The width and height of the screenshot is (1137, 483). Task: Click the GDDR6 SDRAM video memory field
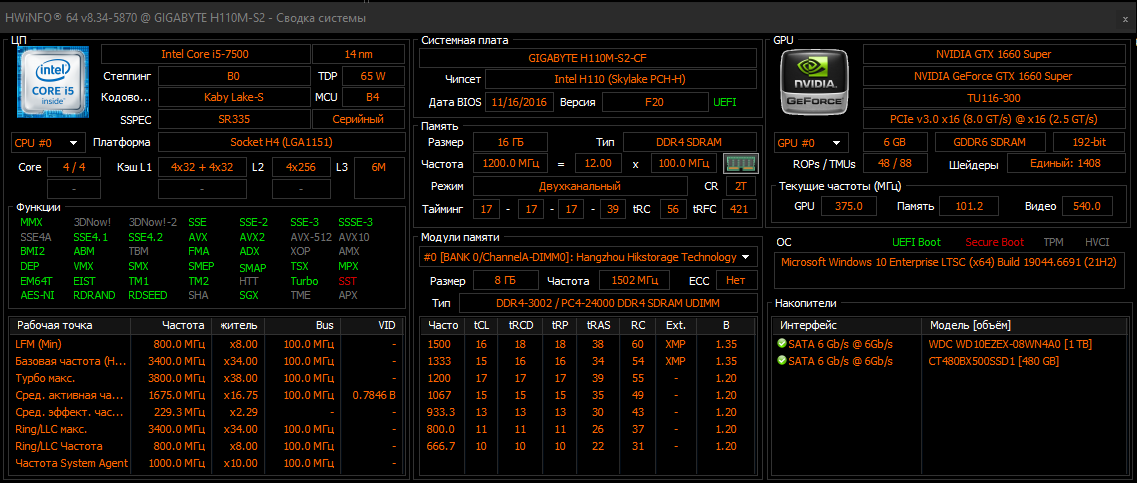(x=990, y=142)
